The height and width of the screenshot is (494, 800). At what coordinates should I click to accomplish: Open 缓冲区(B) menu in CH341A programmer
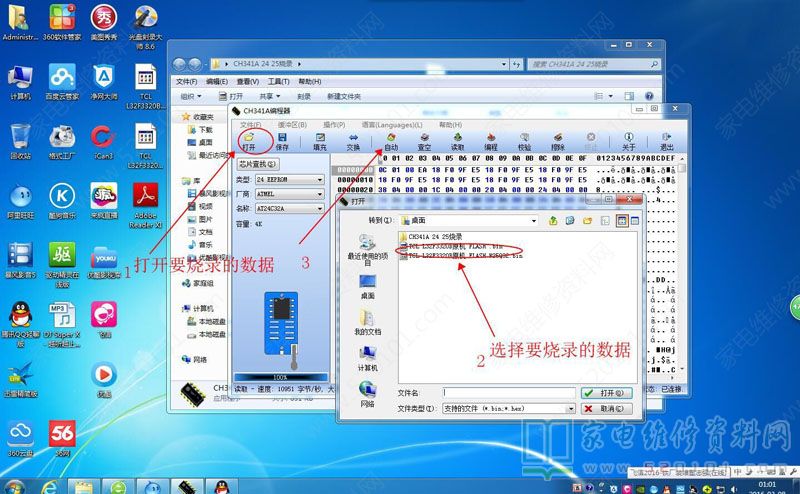(292, 125)
